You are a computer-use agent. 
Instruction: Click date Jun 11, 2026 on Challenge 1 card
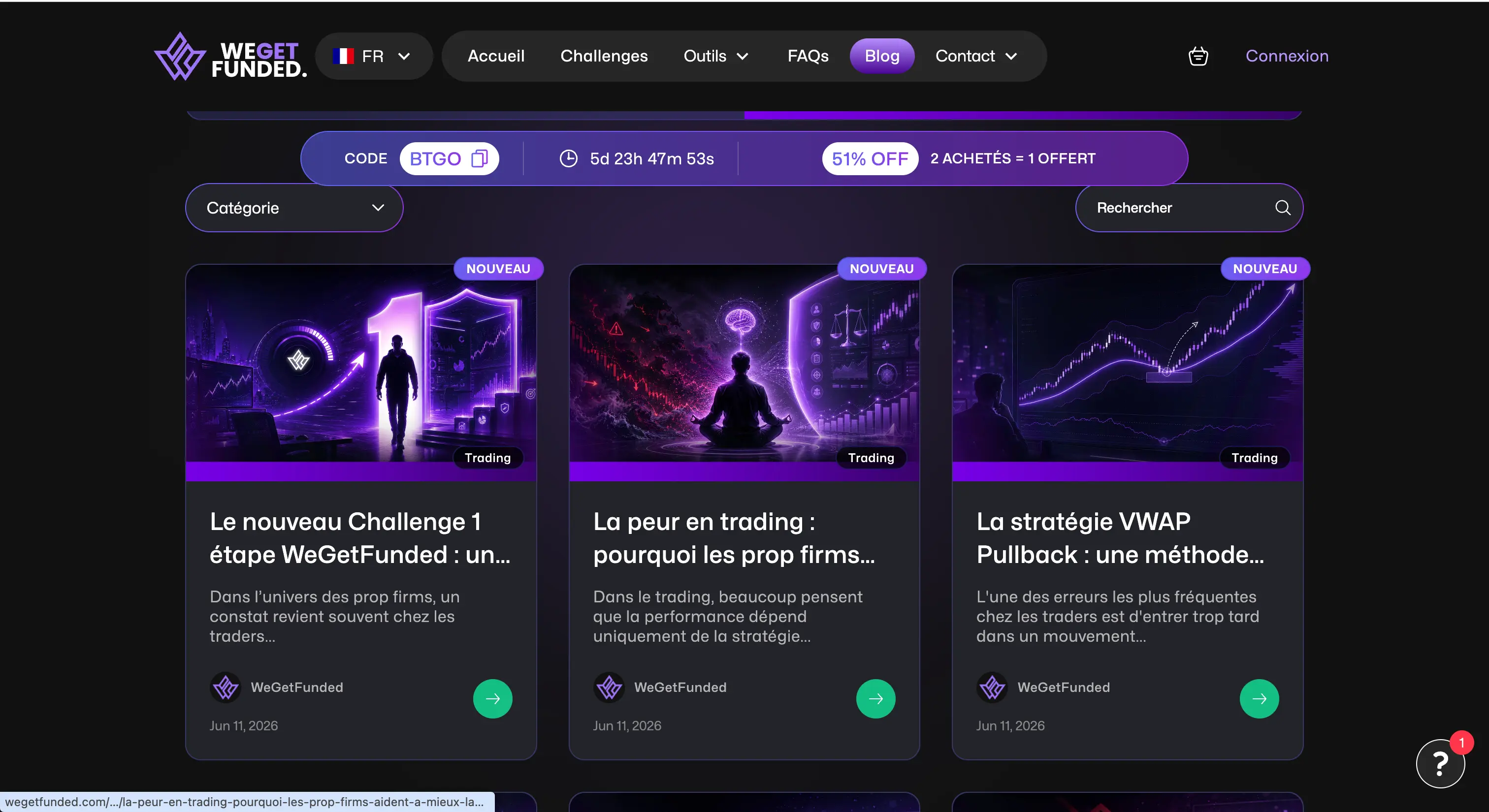pyautogui.click(x=243, y=725)
